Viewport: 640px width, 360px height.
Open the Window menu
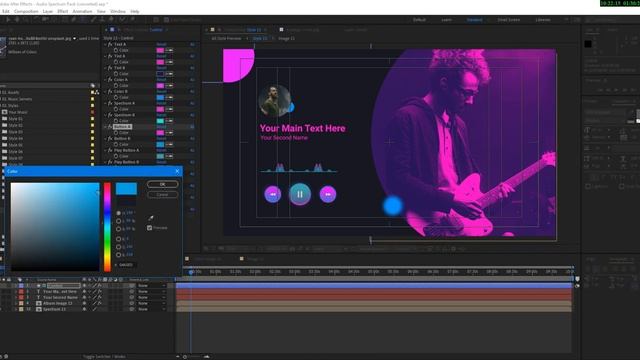[x=118, y=11]
